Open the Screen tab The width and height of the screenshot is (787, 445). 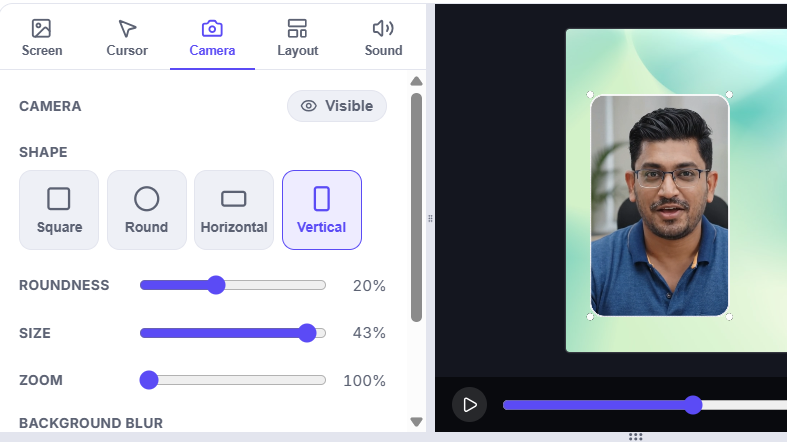pyautogui.click(x=42, y=38)
